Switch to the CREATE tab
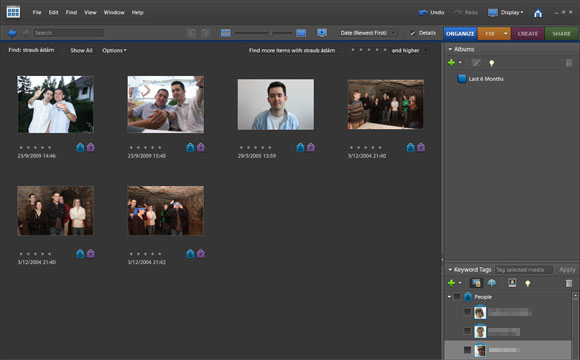 527,33
